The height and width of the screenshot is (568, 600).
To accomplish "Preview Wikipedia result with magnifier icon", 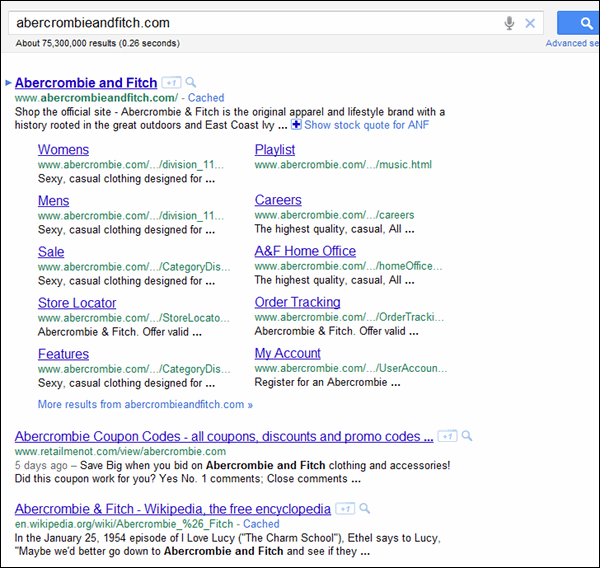I will point(365,508).
